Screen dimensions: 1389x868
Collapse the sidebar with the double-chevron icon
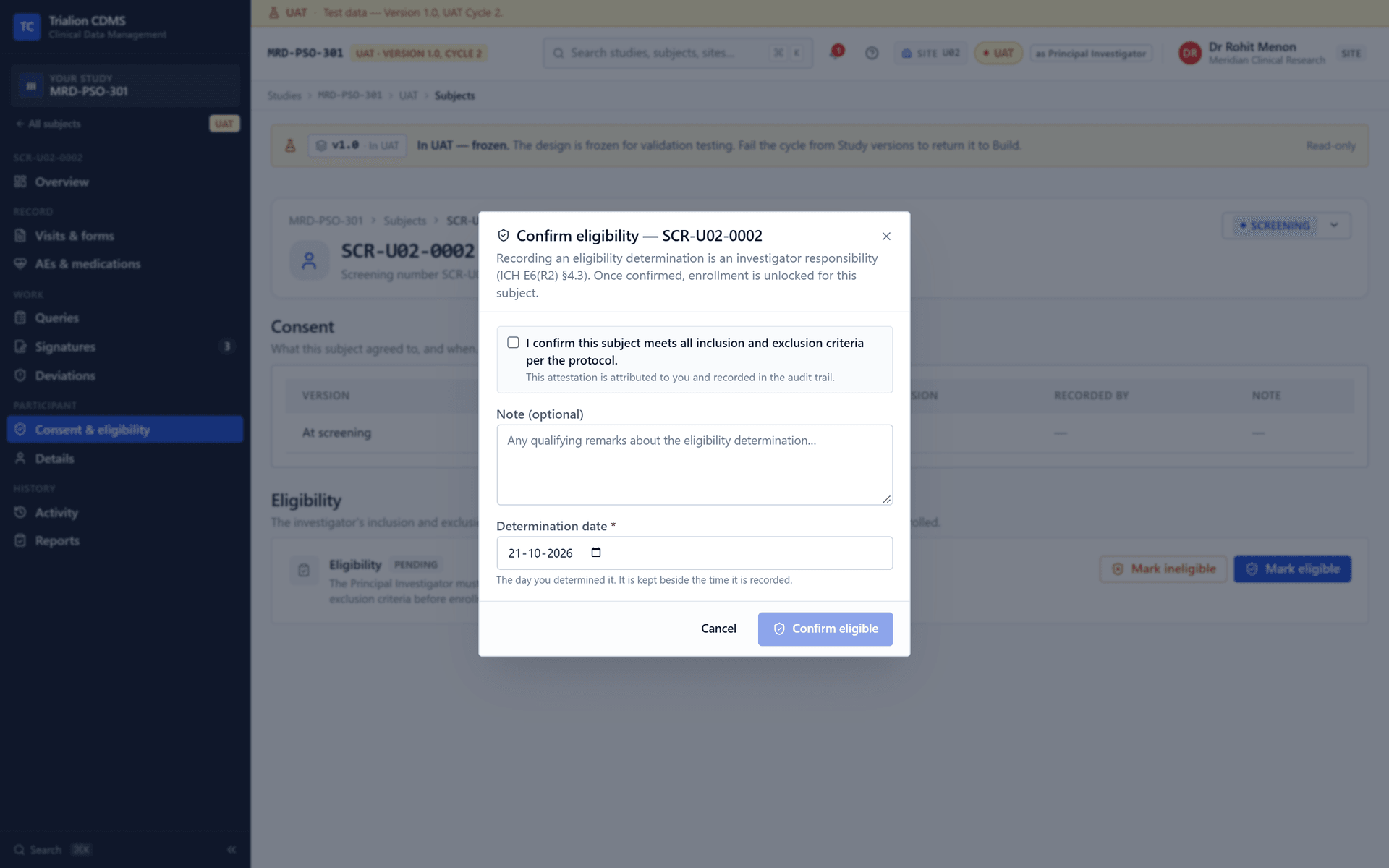coord(231,849)
